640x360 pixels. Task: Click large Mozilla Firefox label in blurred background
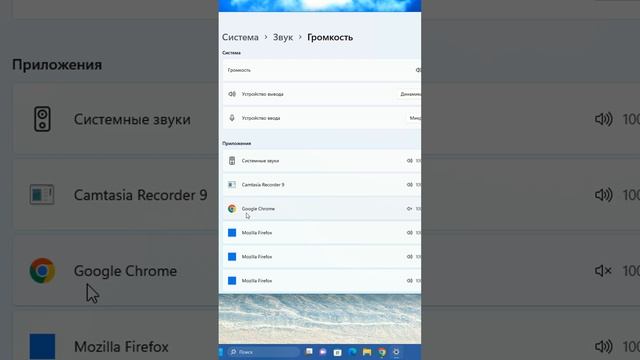121,347
